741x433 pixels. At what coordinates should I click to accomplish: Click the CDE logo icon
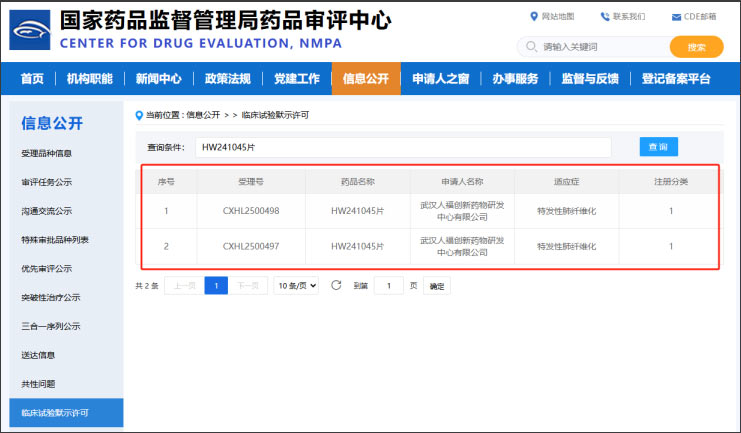[x=30, y=30]
